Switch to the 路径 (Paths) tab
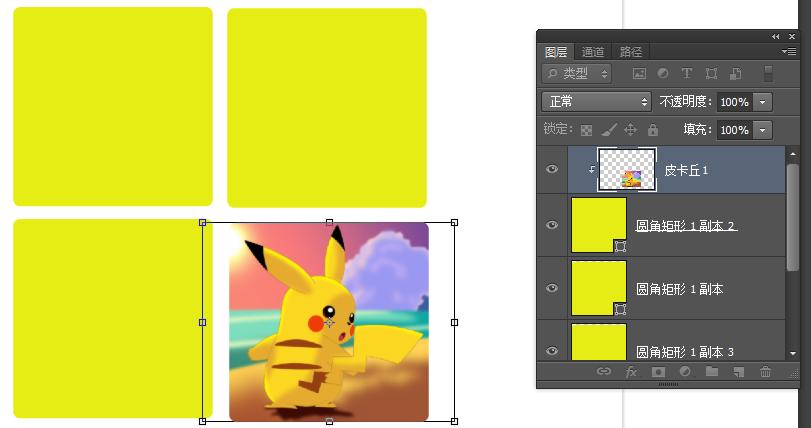This screenshot has width=811, height=428. tap(630, 52)
